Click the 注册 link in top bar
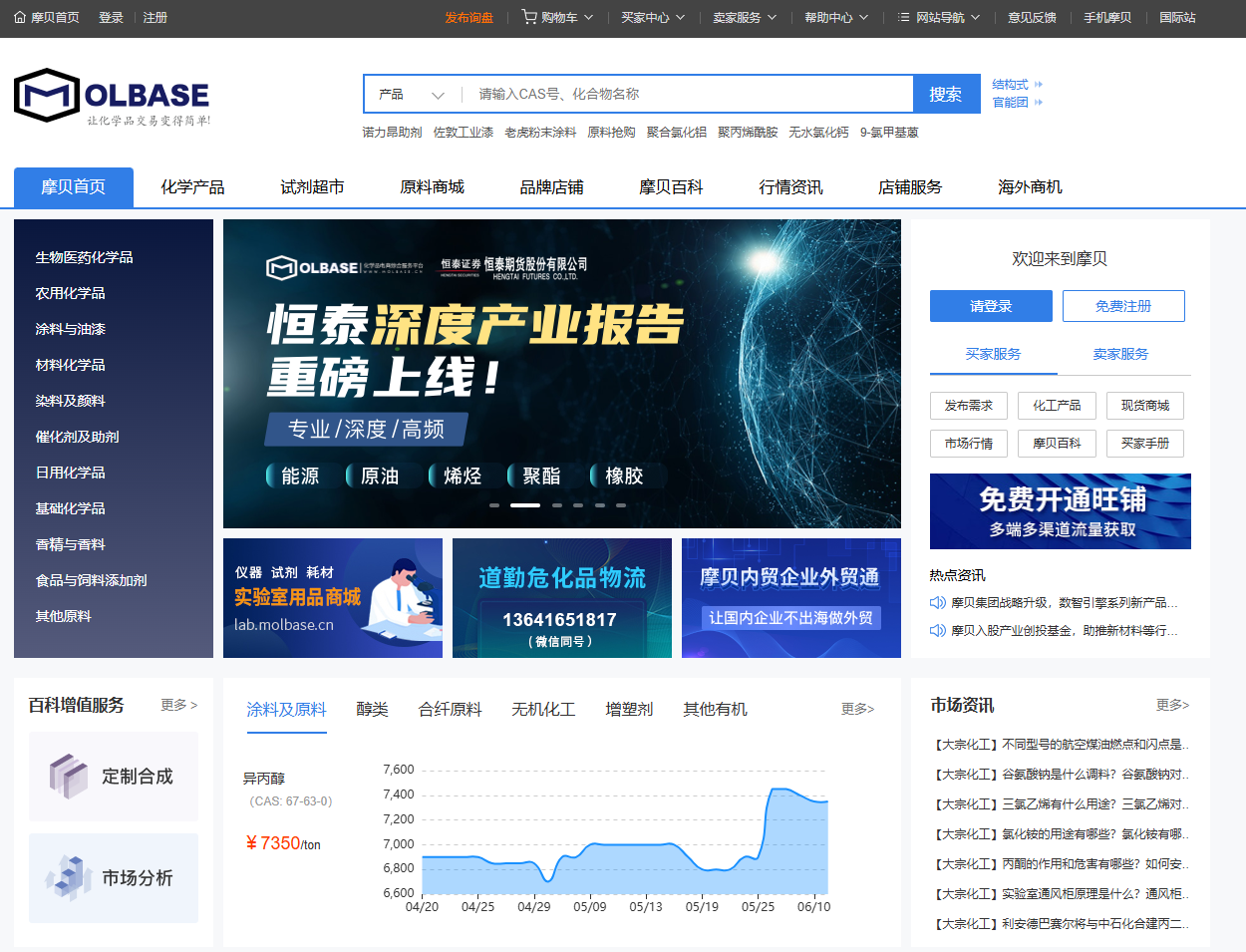 155,17
